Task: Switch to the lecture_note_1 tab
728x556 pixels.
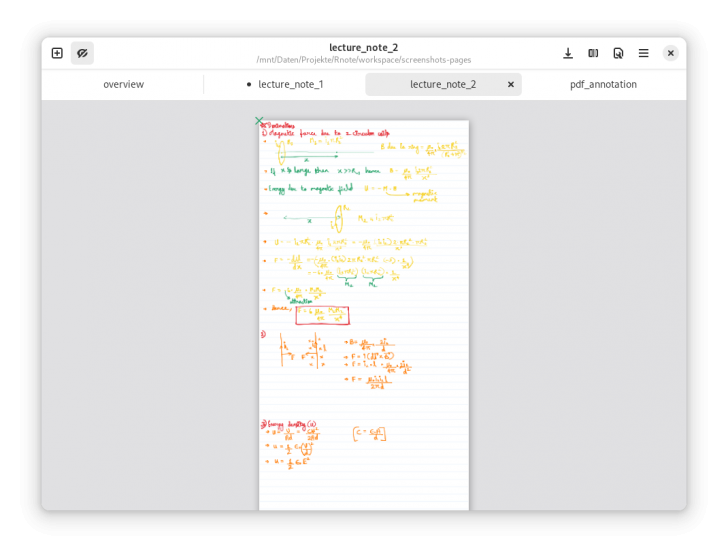Action: (285, 84)
